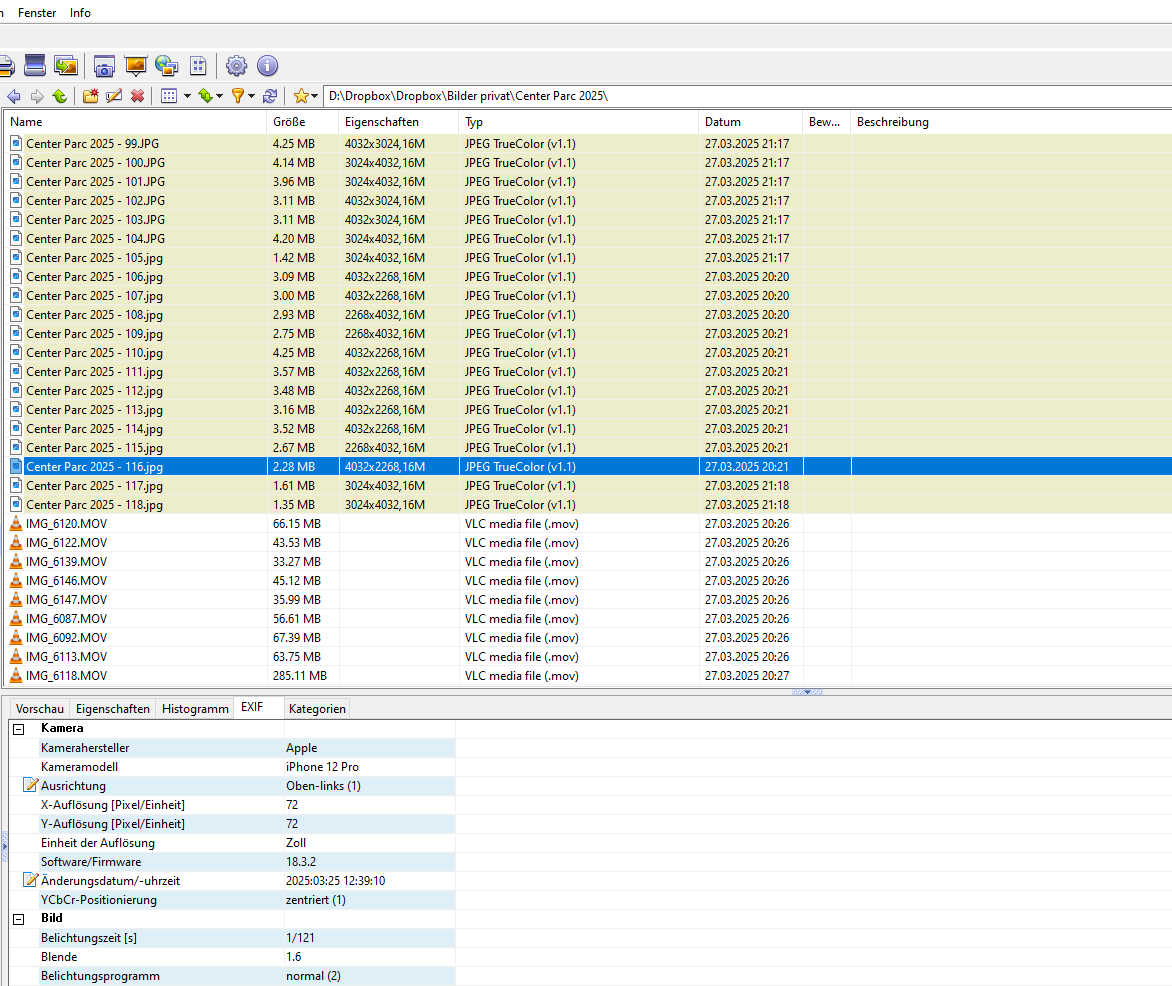Image resolution: width=1172 pixels, height=986 pixels.
Task: Click the edit icon beside Ausrichtung
Action: point(31,785)
